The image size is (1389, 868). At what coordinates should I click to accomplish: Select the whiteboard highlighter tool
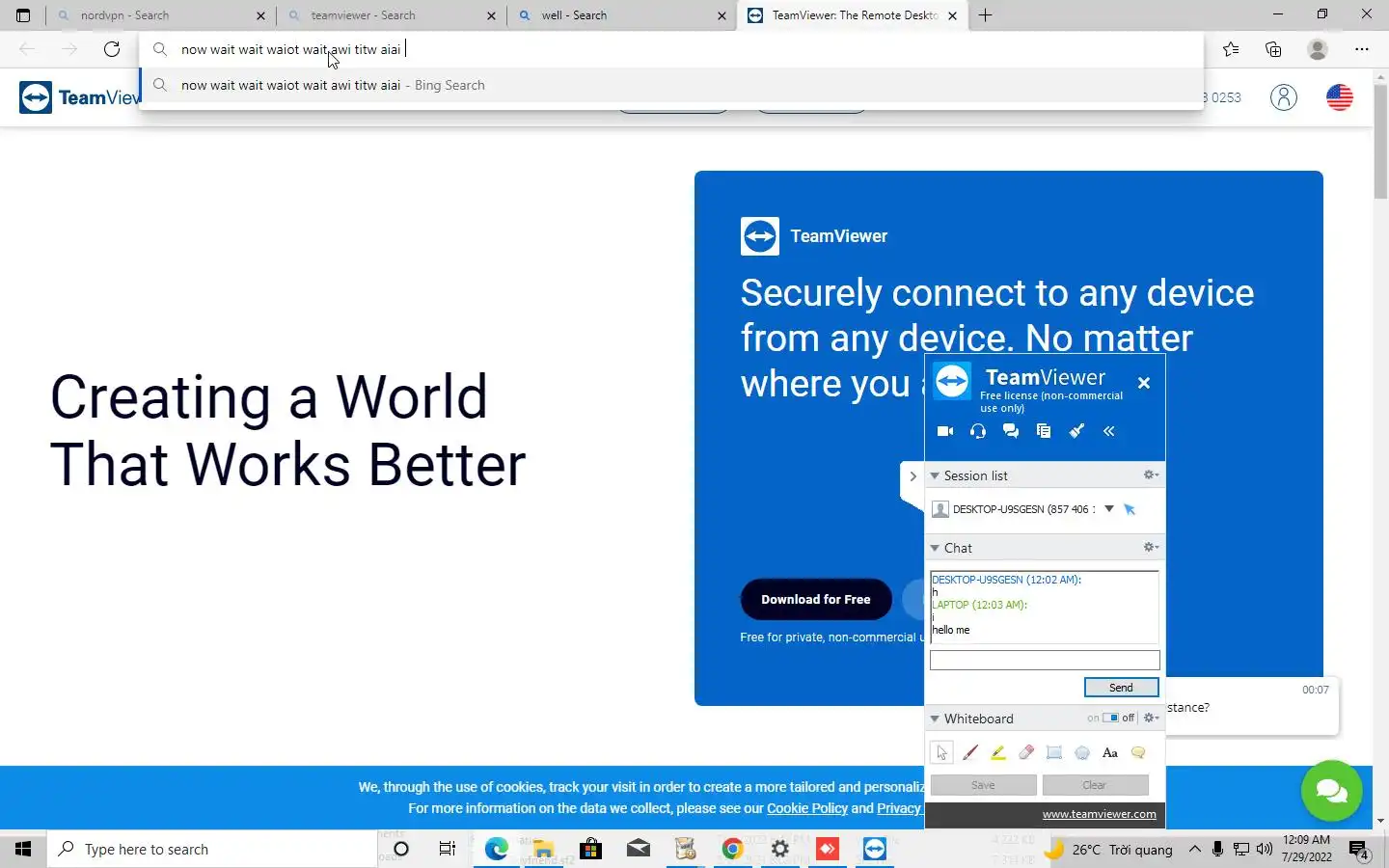coord(998,752)
